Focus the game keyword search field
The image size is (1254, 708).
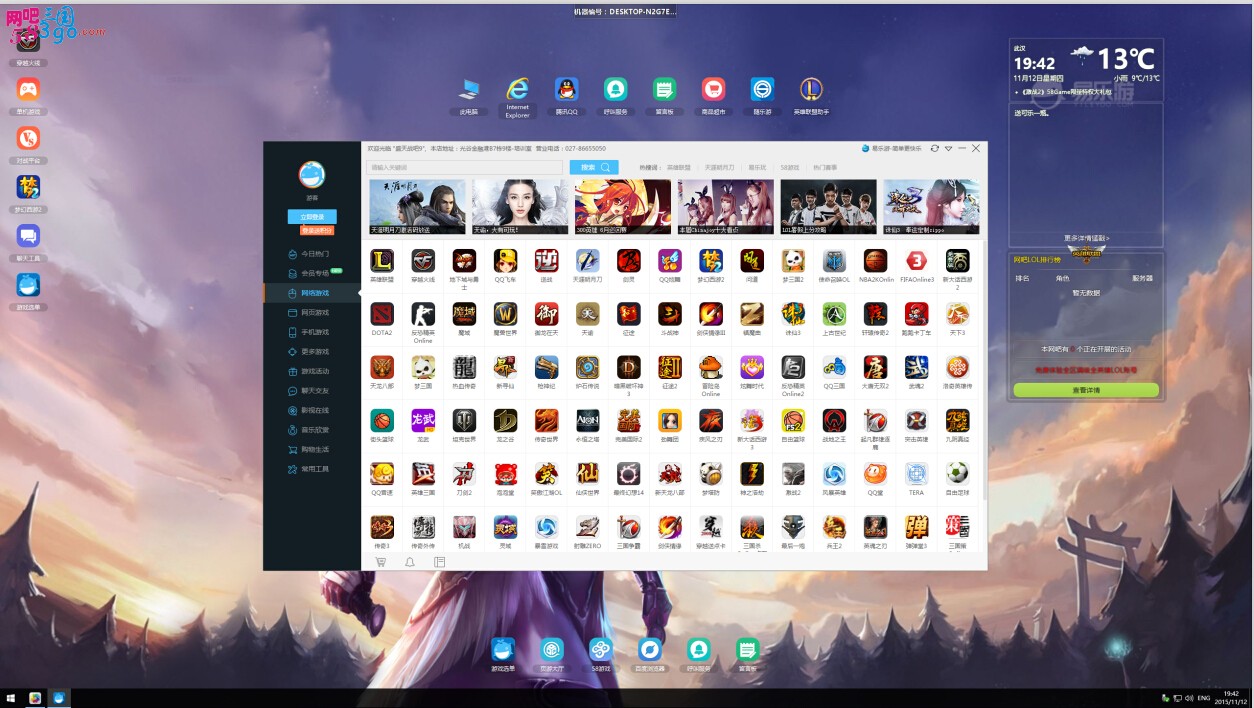pyautogui.click(x=465, y=167)
